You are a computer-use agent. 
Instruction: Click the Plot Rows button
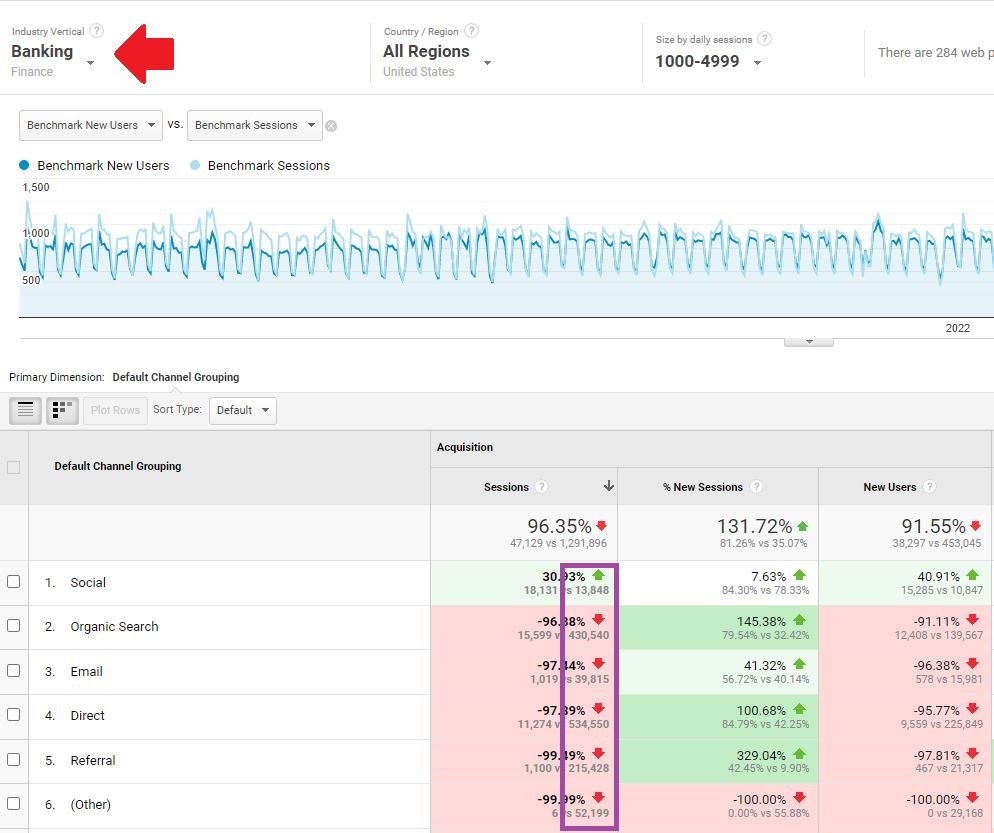click(x=115, y=410)
